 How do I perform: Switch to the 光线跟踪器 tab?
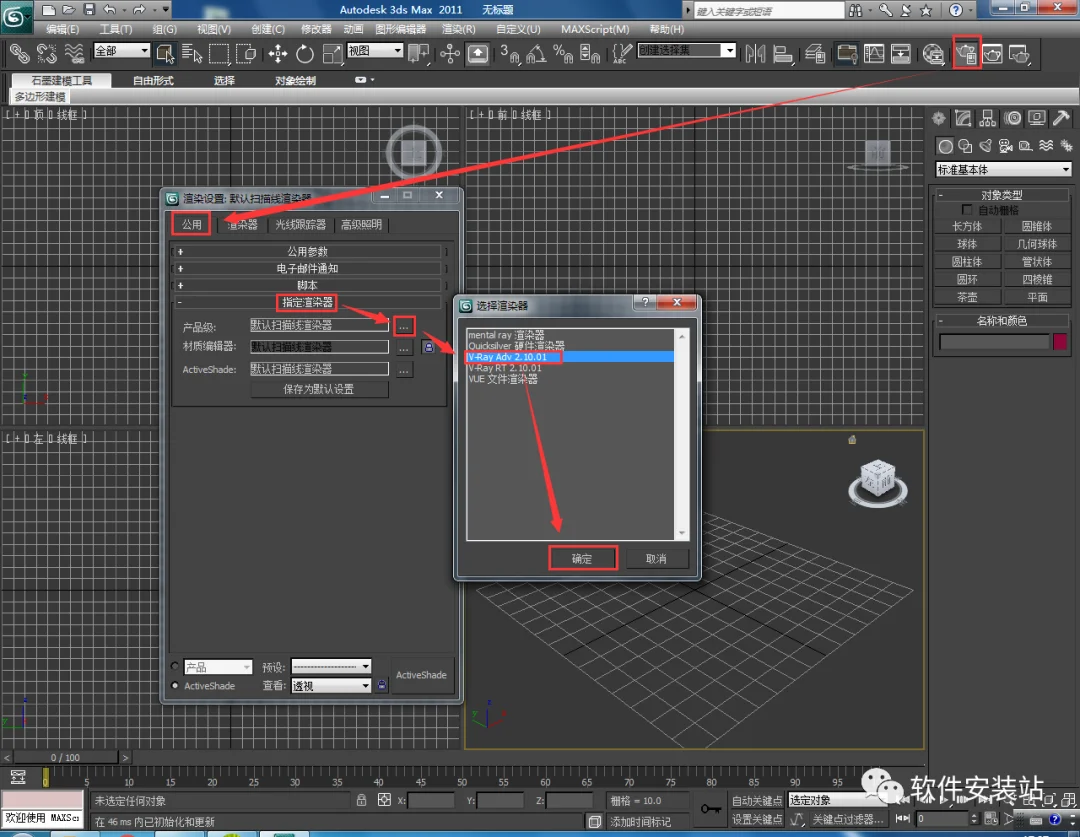tap(300, 225)
